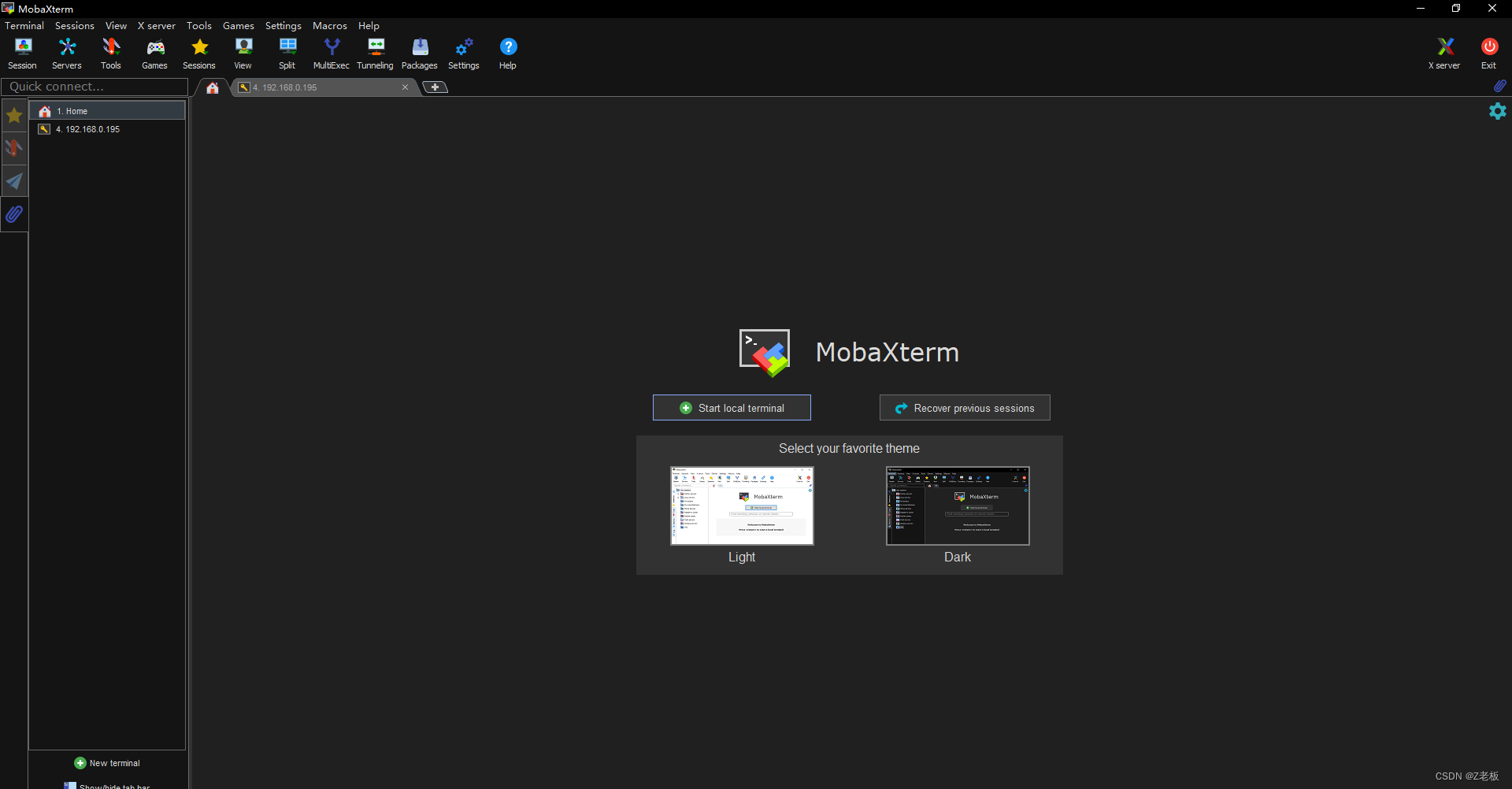Click the Dark theme label
This screenshot has height=789, width=1512.
958,557
